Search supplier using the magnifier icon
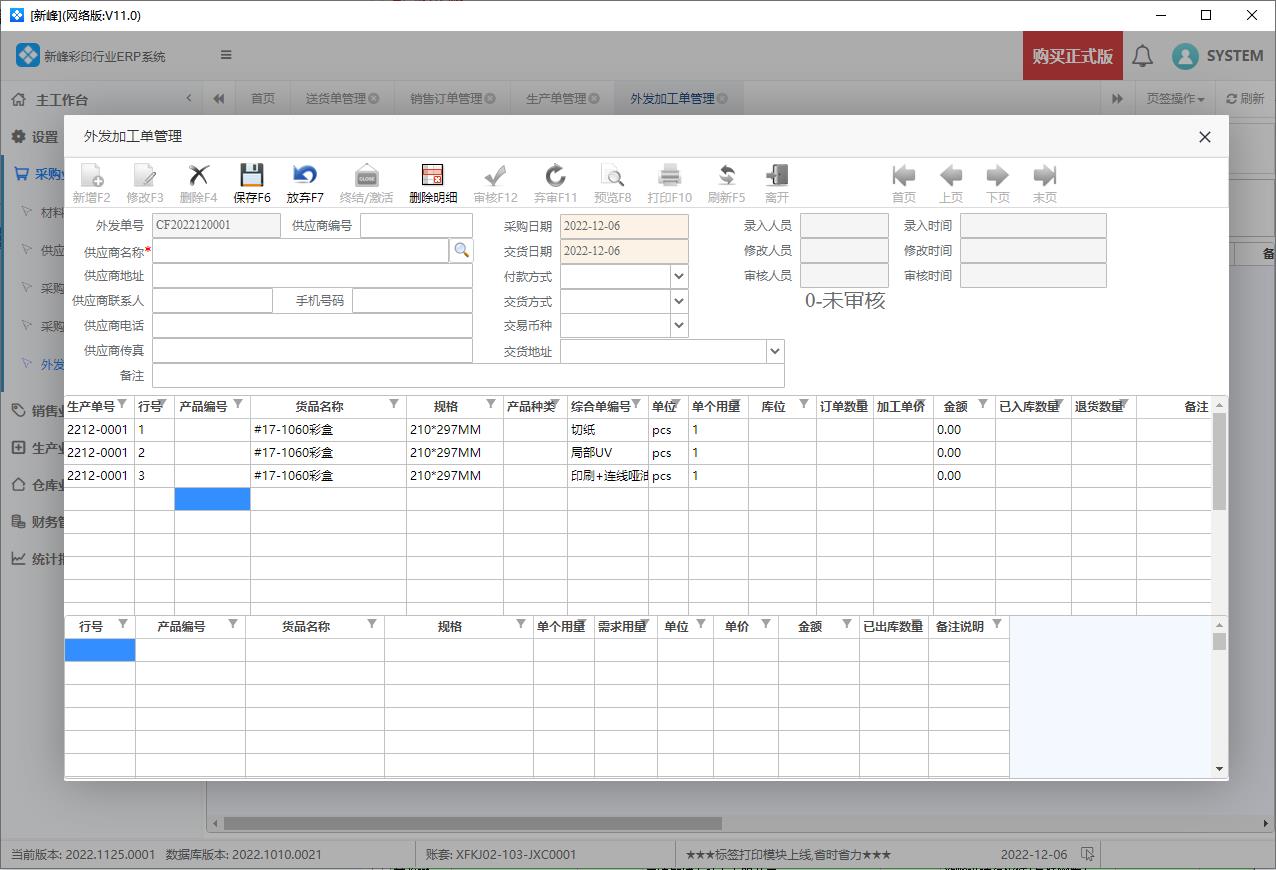1276x870 pixels. click(x=461, y=250)
